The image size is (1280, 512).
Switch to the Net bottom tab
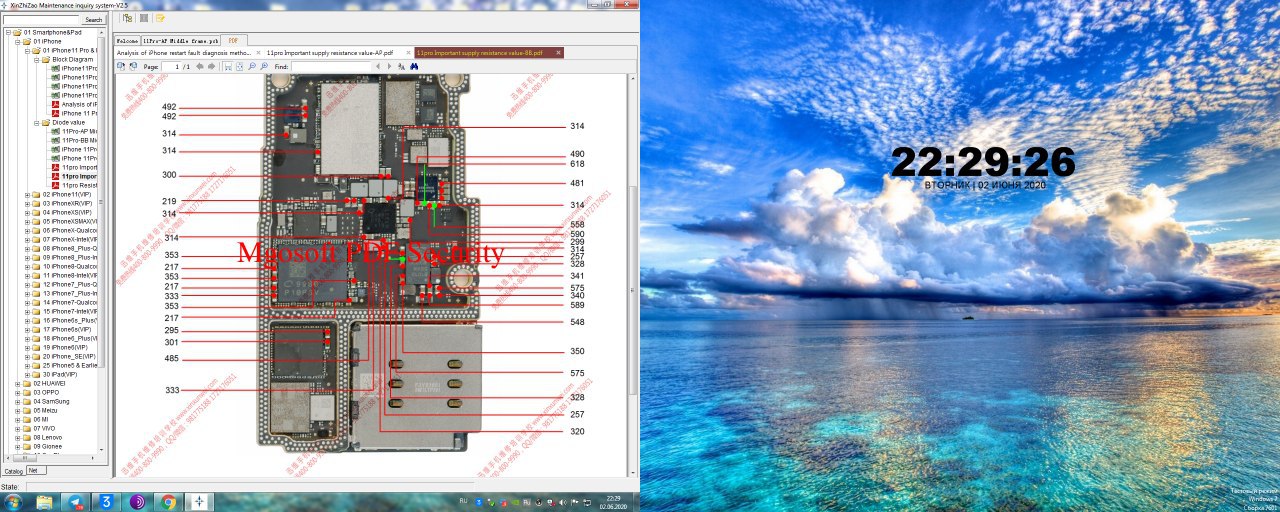tap(34, 470)
